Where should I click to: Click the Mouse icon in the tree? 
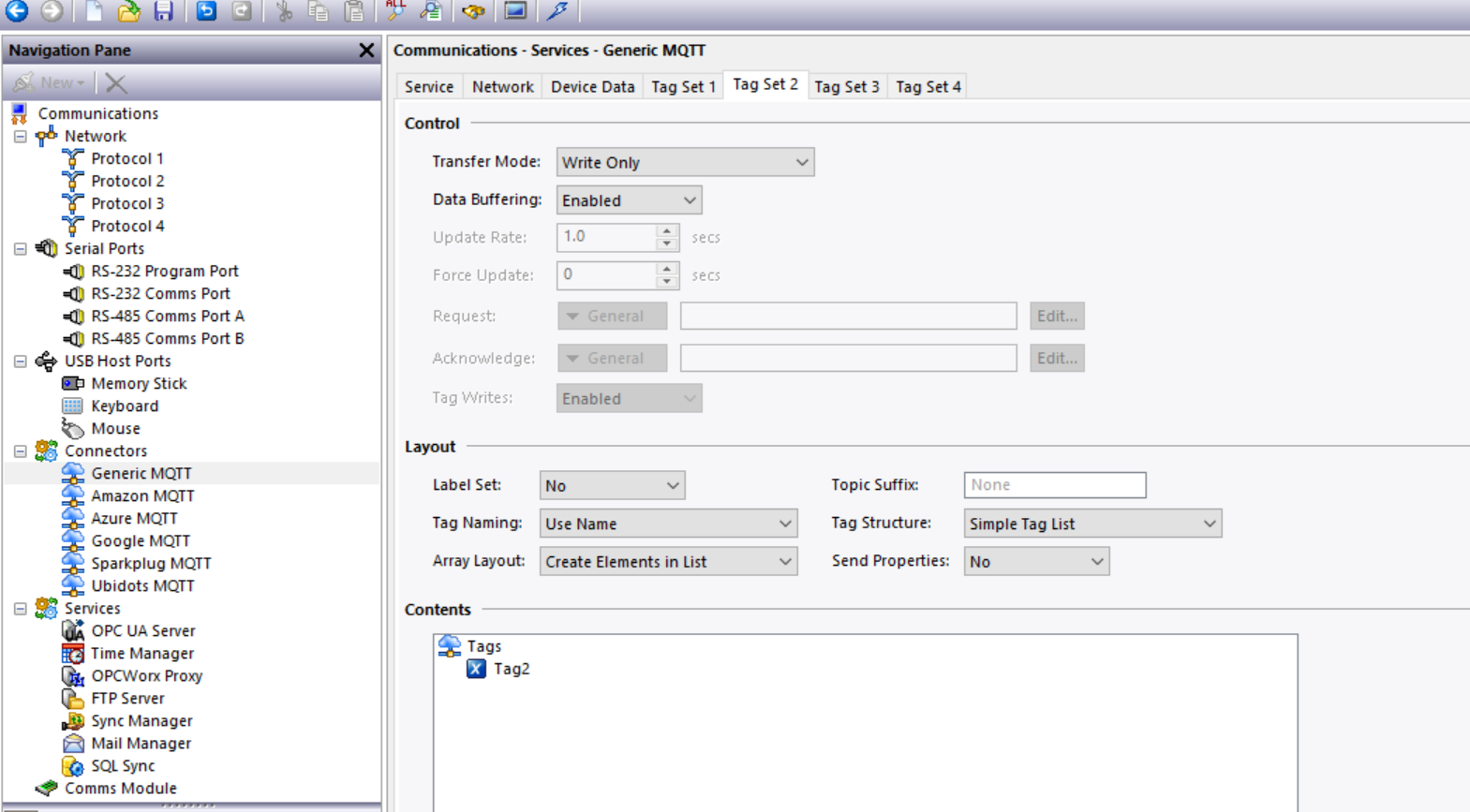(x=72, y=428)
